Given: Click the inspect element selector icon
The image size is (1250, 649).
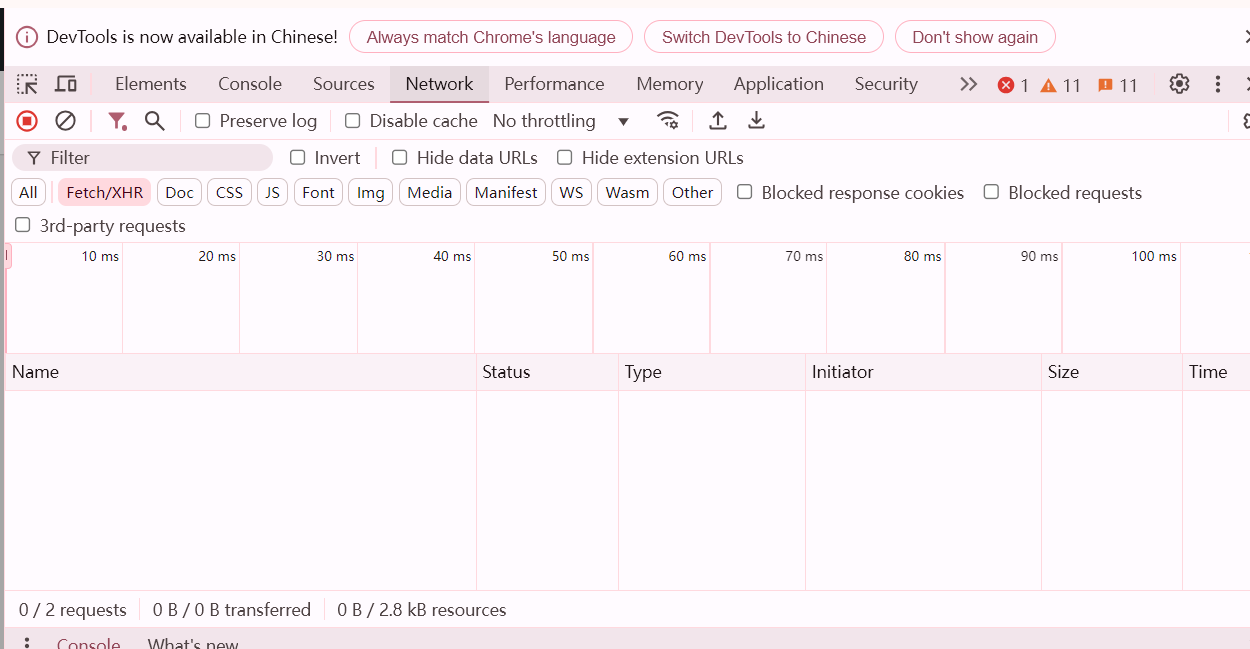Looking at the screenshot, I should click(x=27, y=84).
